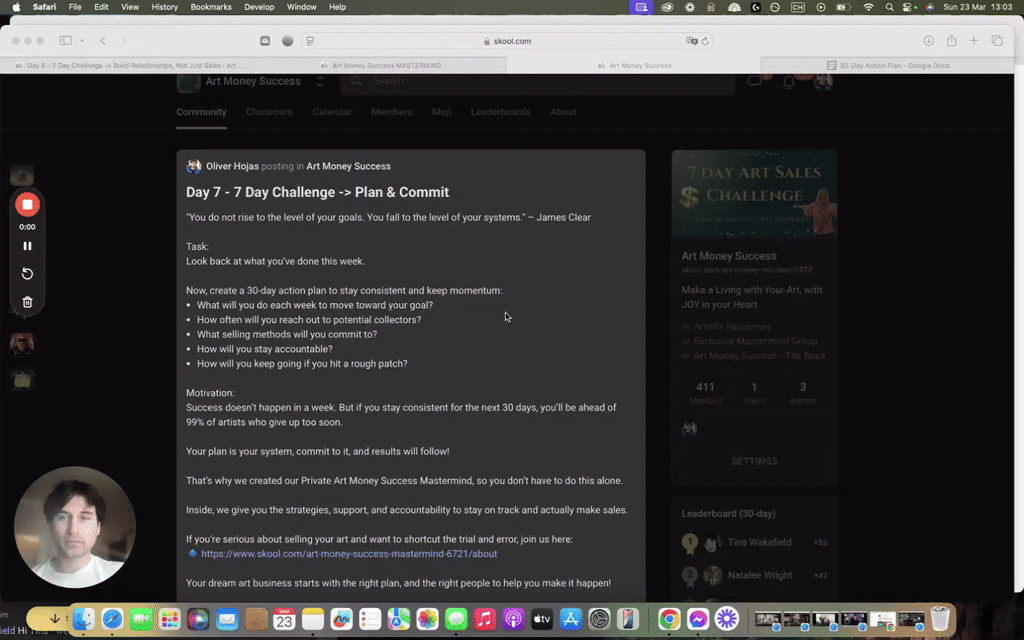This screenshot has height=640, width=1024.
Task: Select the Art Money Success tab
Action: point(634,65)
